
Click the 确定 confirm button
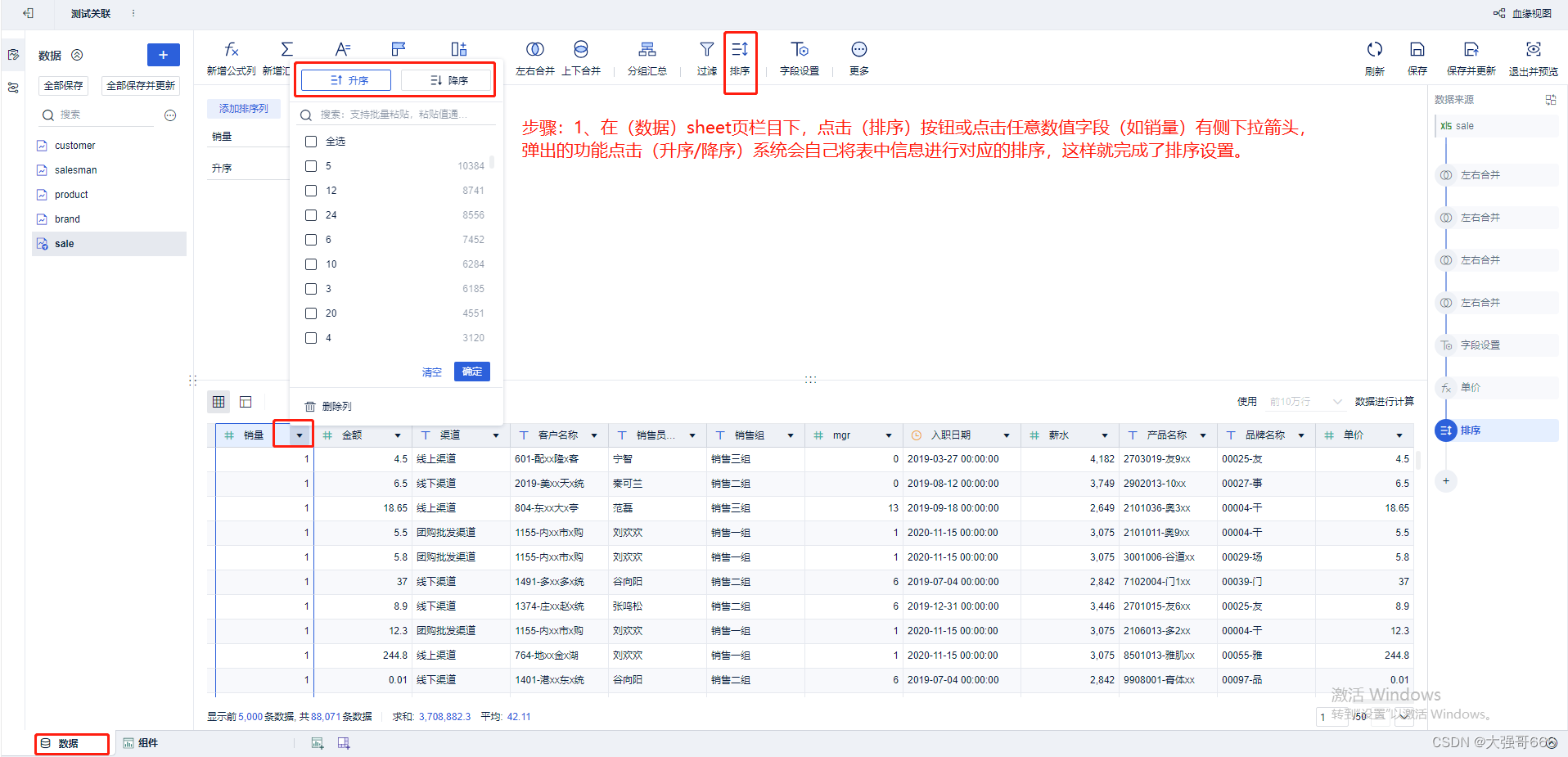472,372
